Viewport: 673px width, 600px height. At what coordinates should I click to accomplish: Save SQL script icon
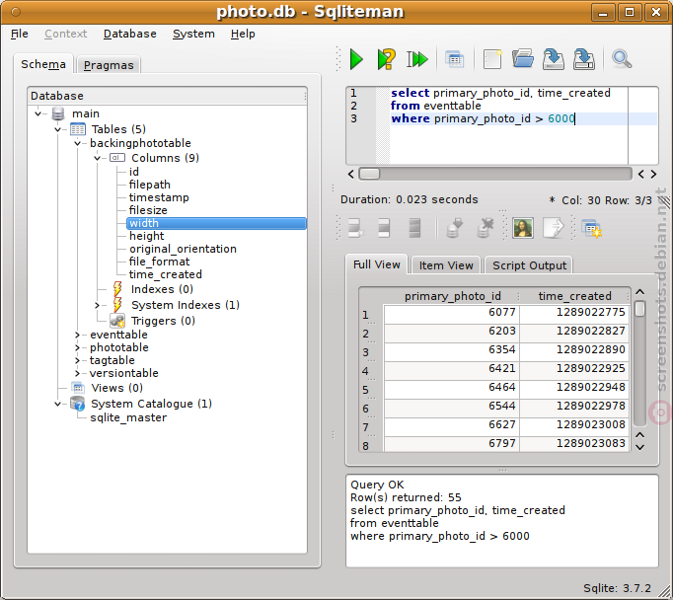point(553,59)
